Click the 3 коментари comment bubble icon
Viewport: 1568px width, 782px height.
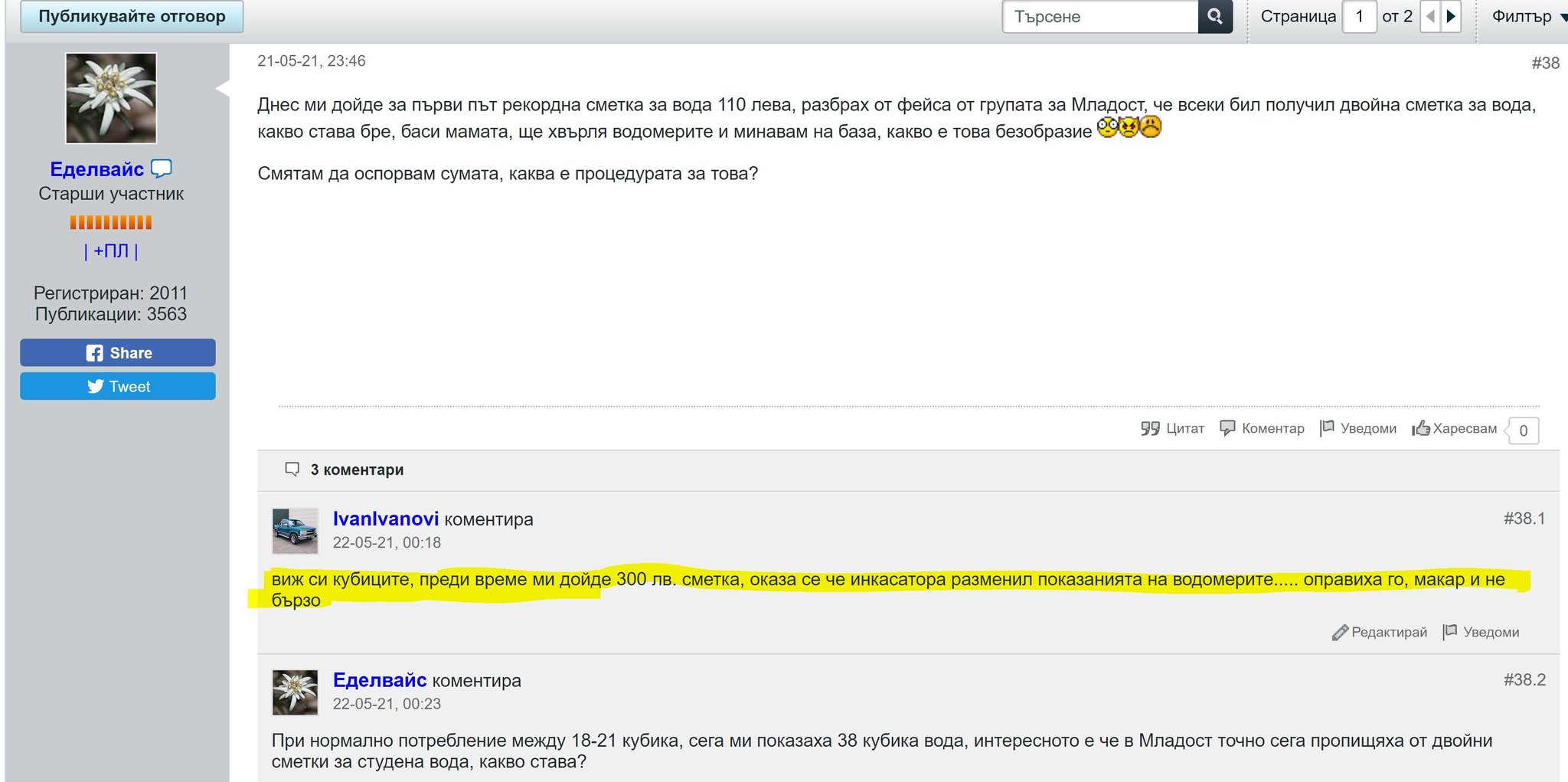pos(292,469)
